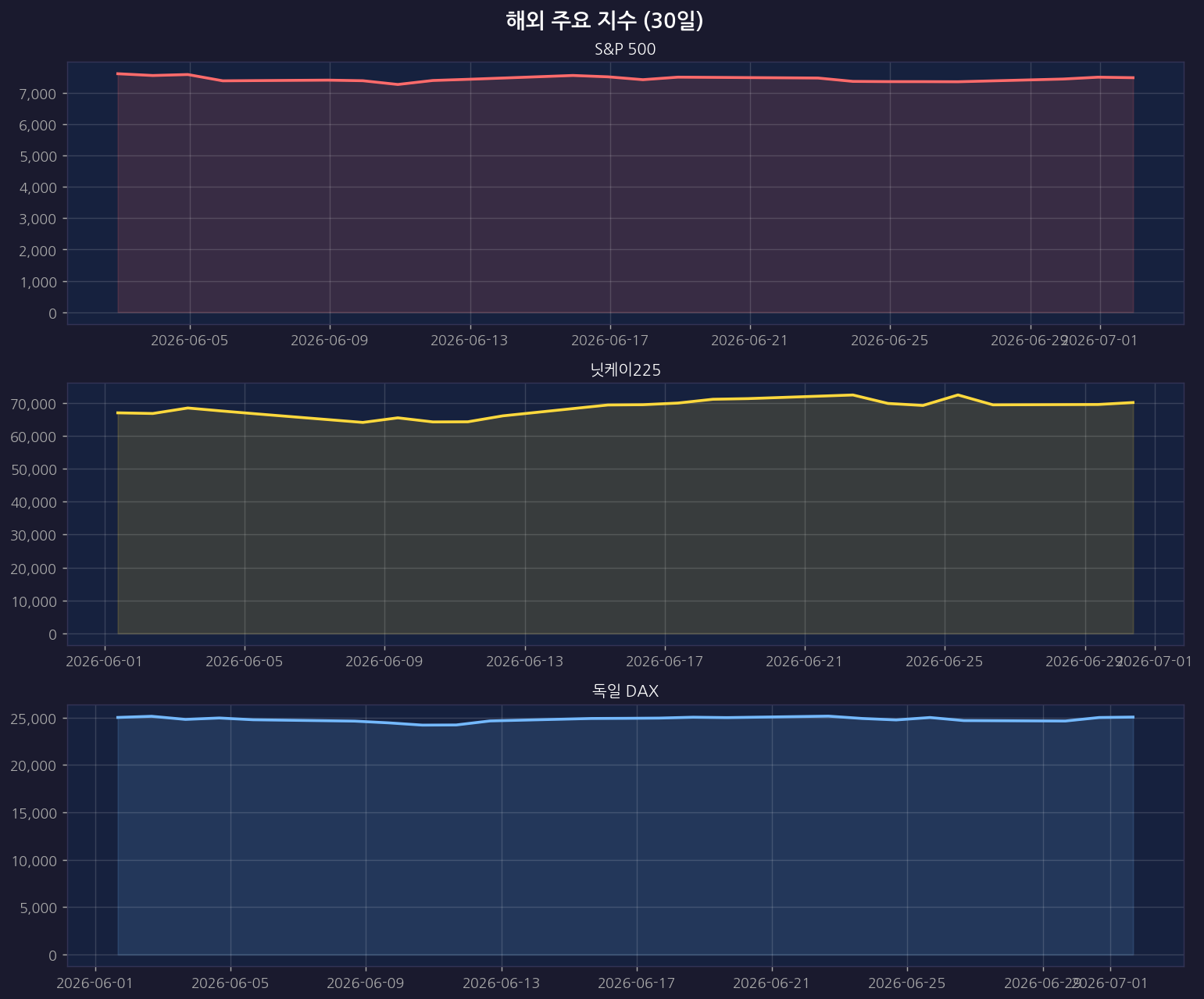
Task: Click the '독일 DAX' chart title
Action: pyautogui.click(x=626, y=691)
